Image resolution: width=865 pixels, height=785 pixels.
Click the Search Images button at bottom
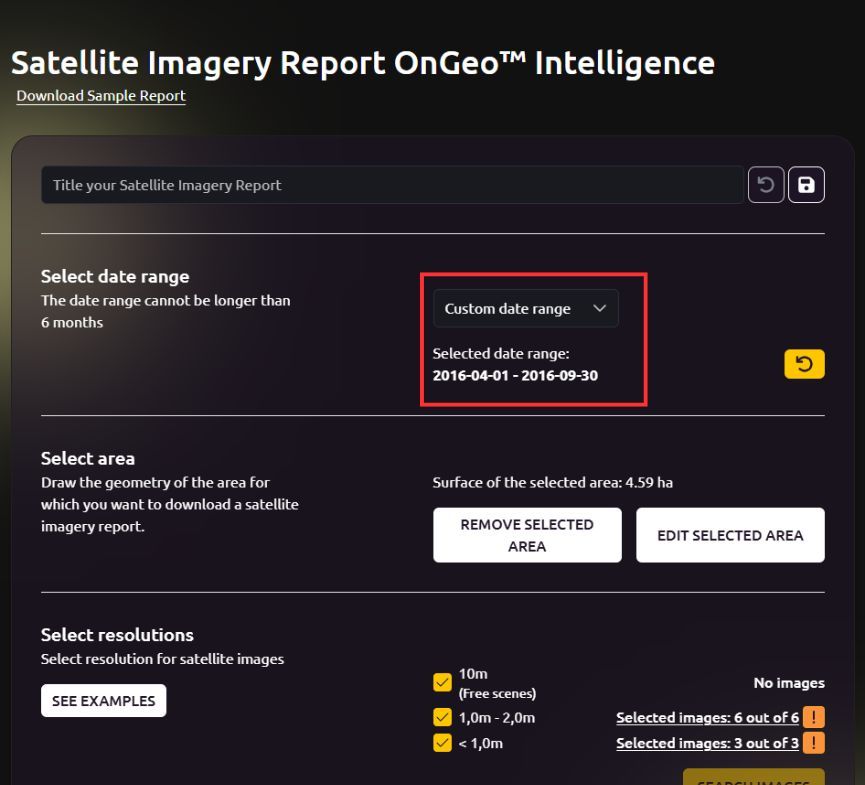[x=753, y=778]
